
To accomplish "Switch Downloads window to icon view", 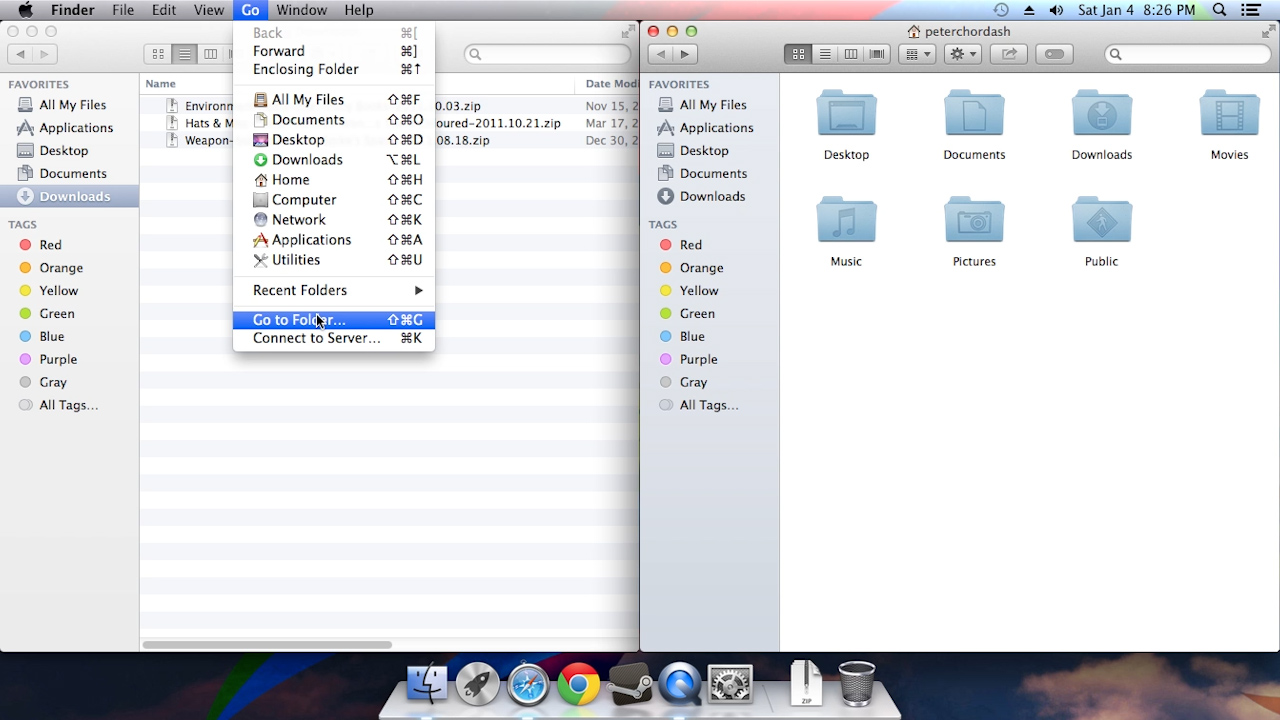I will pyautogui.click(x=158, y=54).
